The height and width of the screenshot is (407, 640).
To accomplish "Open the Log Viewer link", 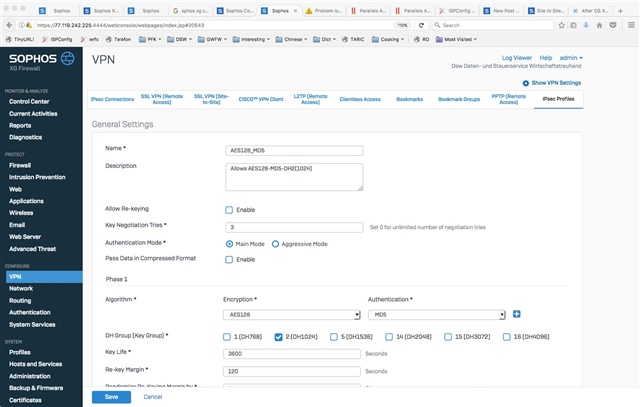I will tap(517, 58).
